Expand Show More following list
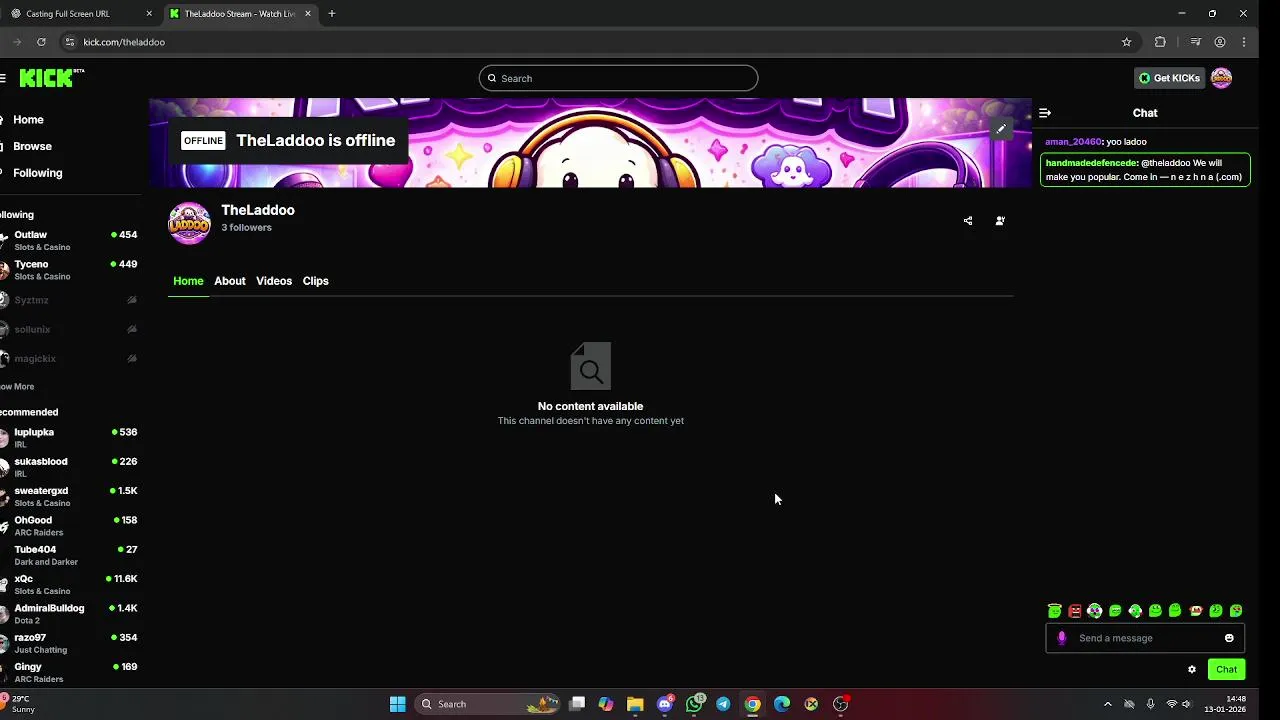Screen dimensions: 1280x720 click(17, 386)
